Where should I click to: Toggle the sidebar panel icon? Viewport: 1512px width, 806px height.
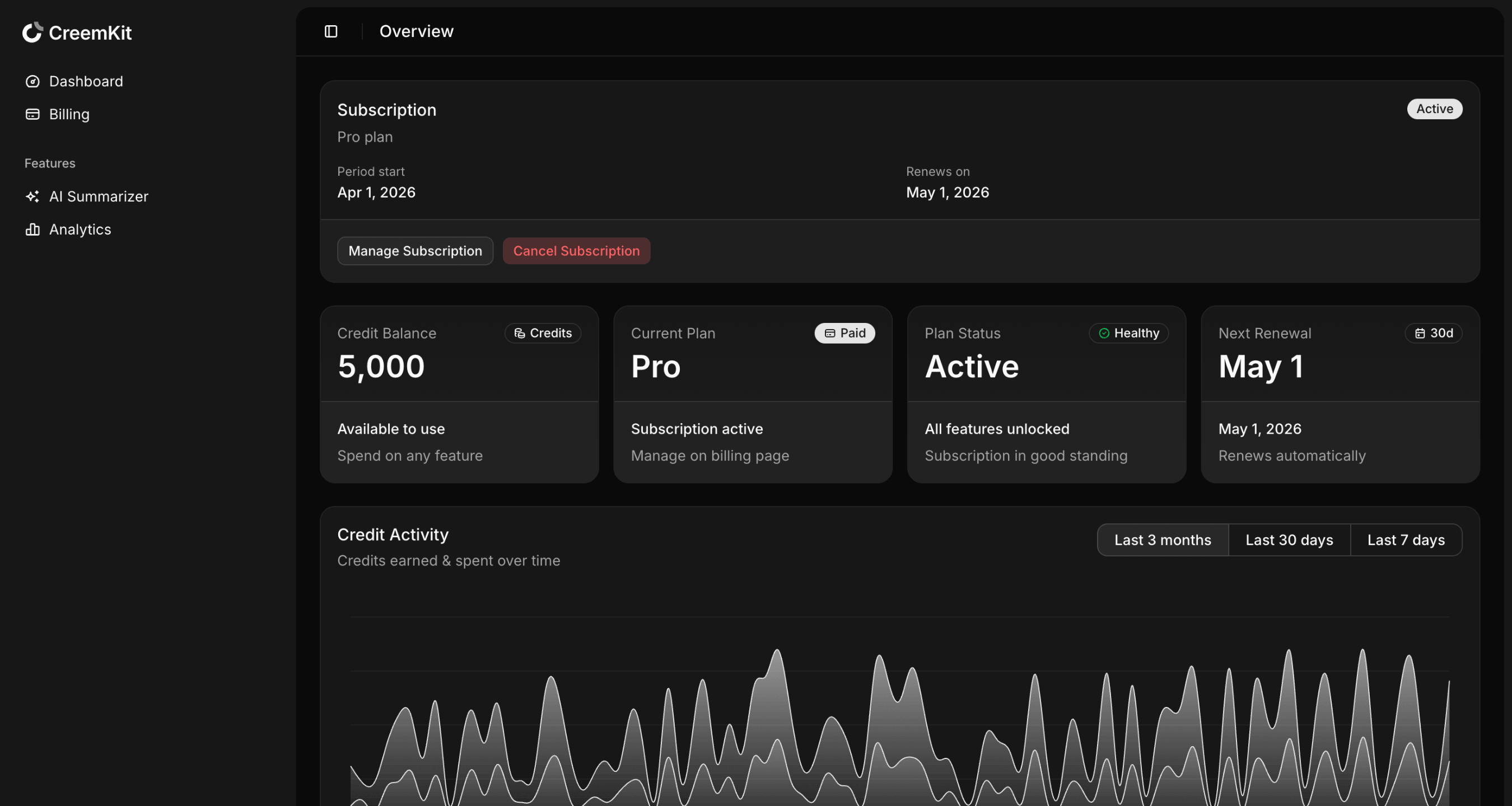331,31
